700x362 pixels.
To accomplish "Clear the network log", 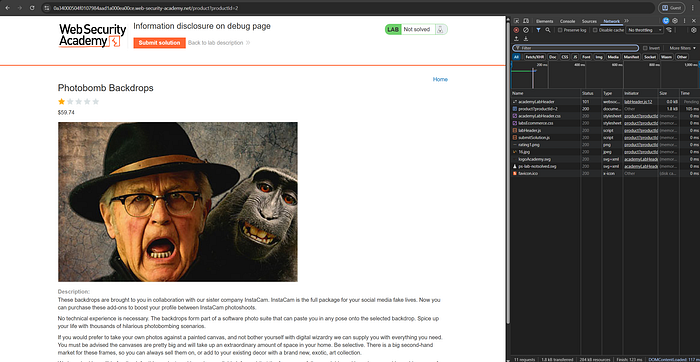I will [x=526, y=30].
